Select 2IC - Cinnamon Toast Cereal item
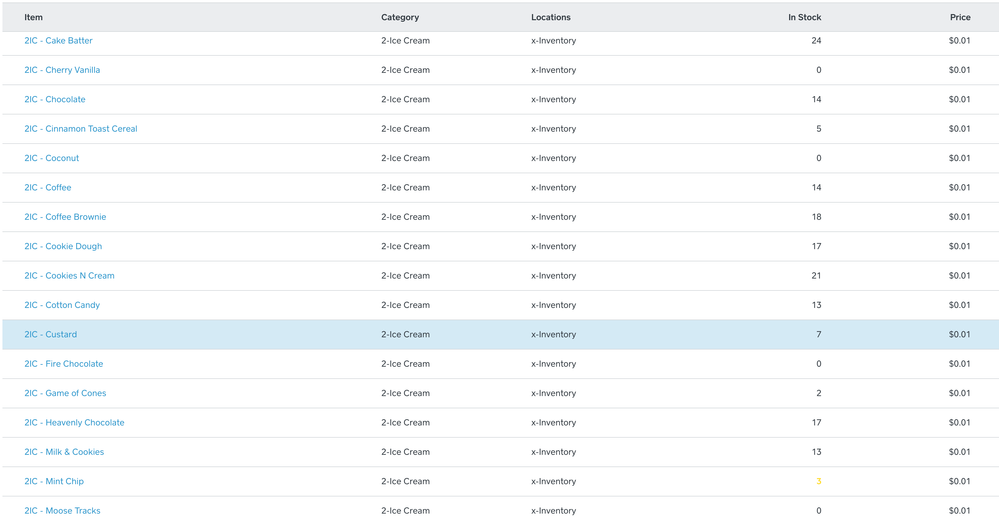This screenshot has height=524, width=999. [x=81, y=129]
